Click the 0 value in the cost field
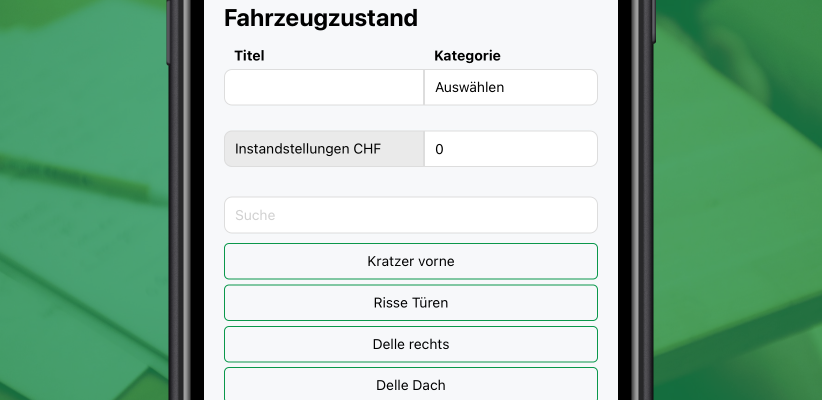822x400 pixels. (x=440, y=149)
